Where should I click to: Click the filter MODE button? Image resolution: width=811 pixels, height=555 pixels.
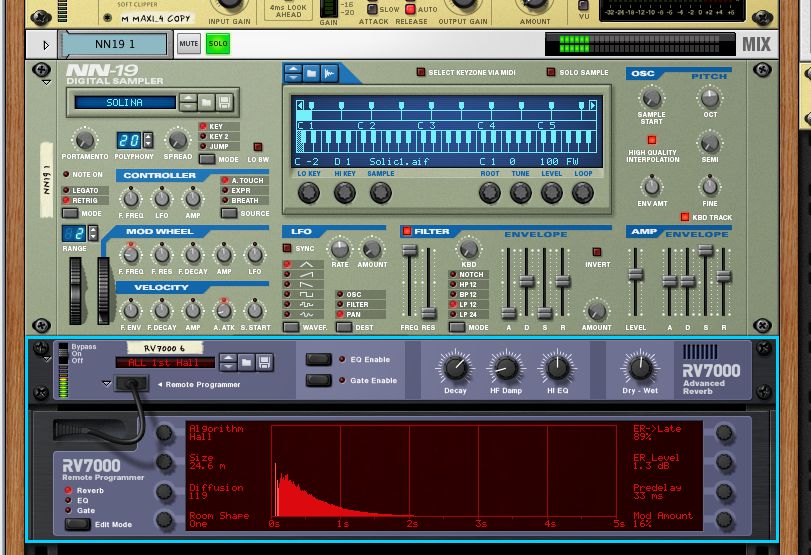pyautogui.click(x=457, y=327)
